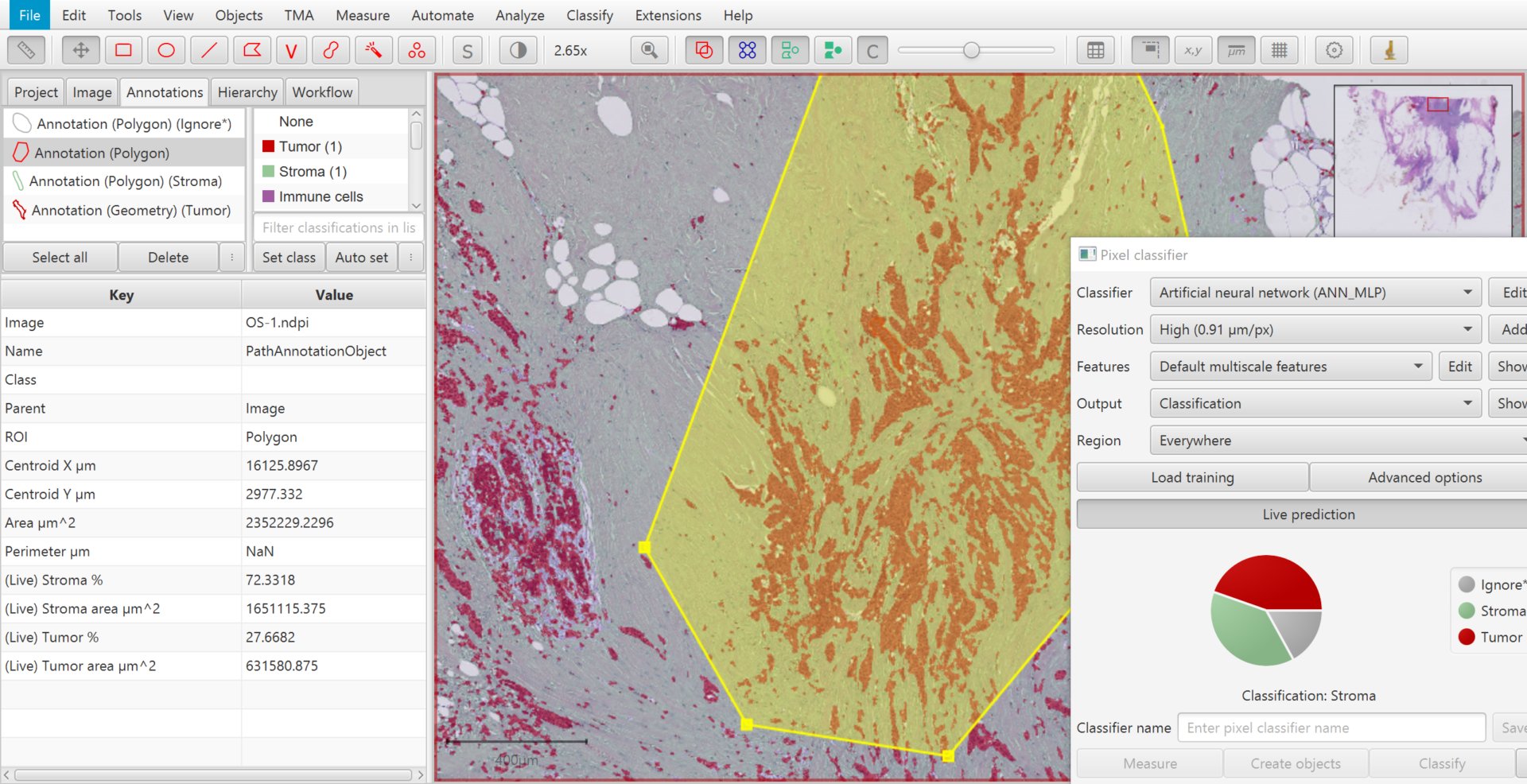Open the Preferences gear icon
Screen dimensions: 1527x784
(x=1334, y=50)
